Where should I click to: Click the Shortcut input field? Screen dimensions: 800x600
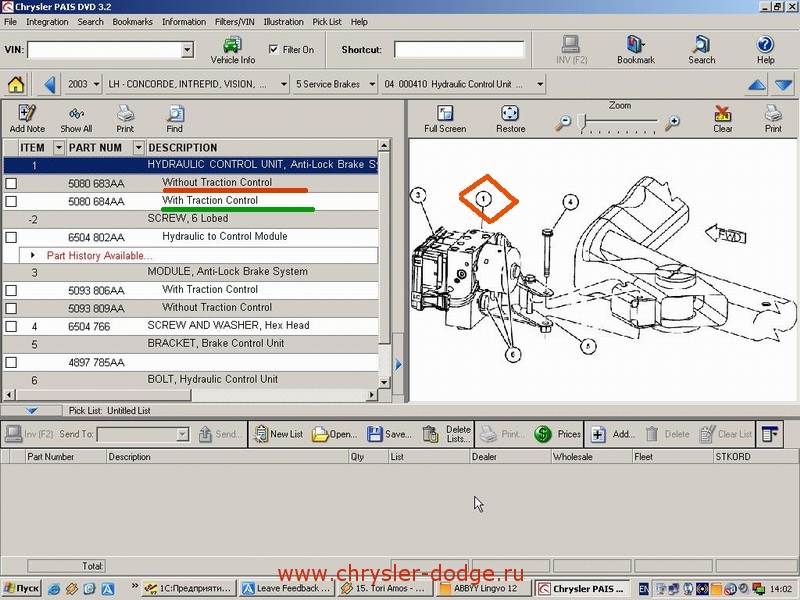[459, 49]
